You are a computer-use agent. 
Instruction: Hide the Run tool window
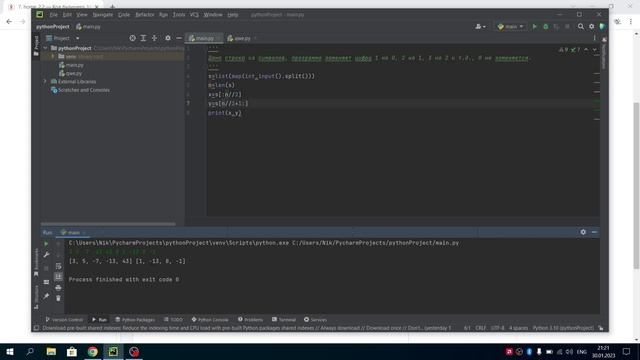(x=594, y=232)
